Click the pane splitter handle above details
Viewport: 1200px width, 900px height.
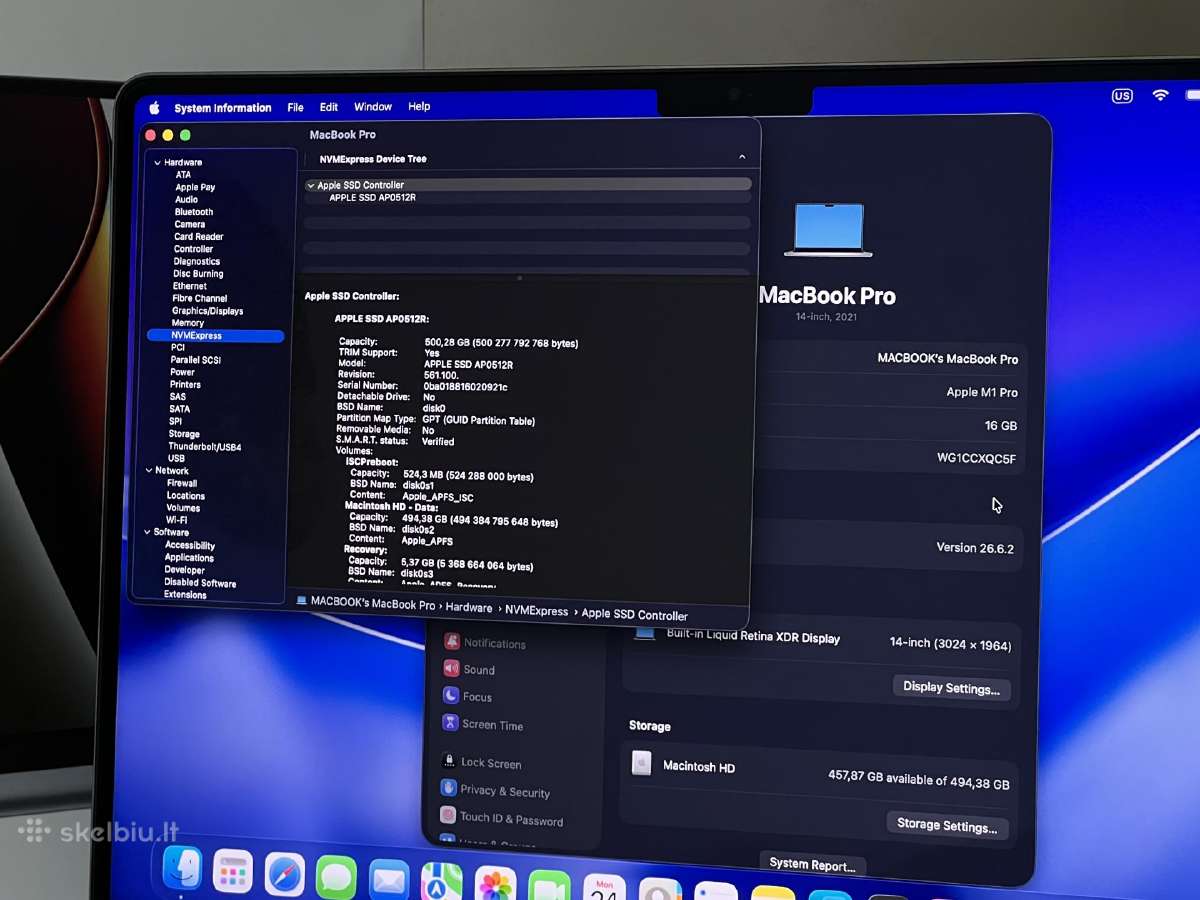519,278
